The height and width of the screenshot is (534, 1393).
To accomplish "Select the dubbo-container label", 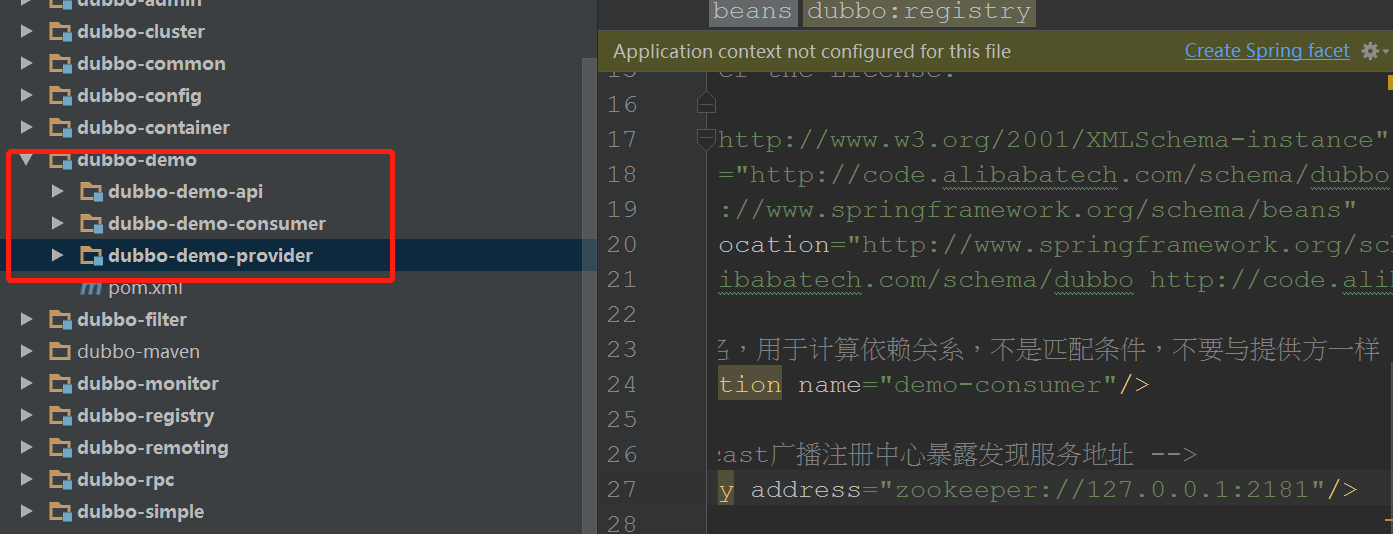I will [x=153, y=128].
